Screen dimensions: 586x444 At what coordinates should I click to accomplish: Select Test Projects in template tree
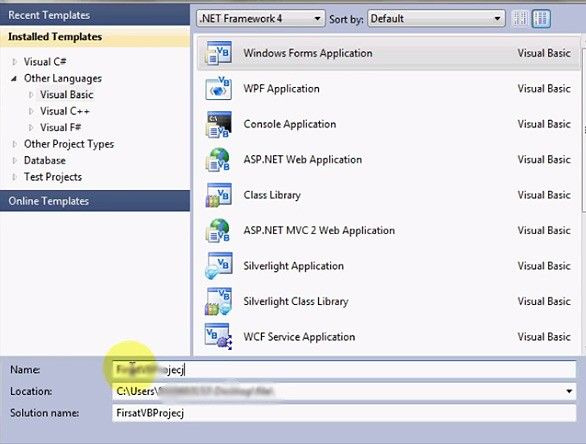tap(53, 177)
